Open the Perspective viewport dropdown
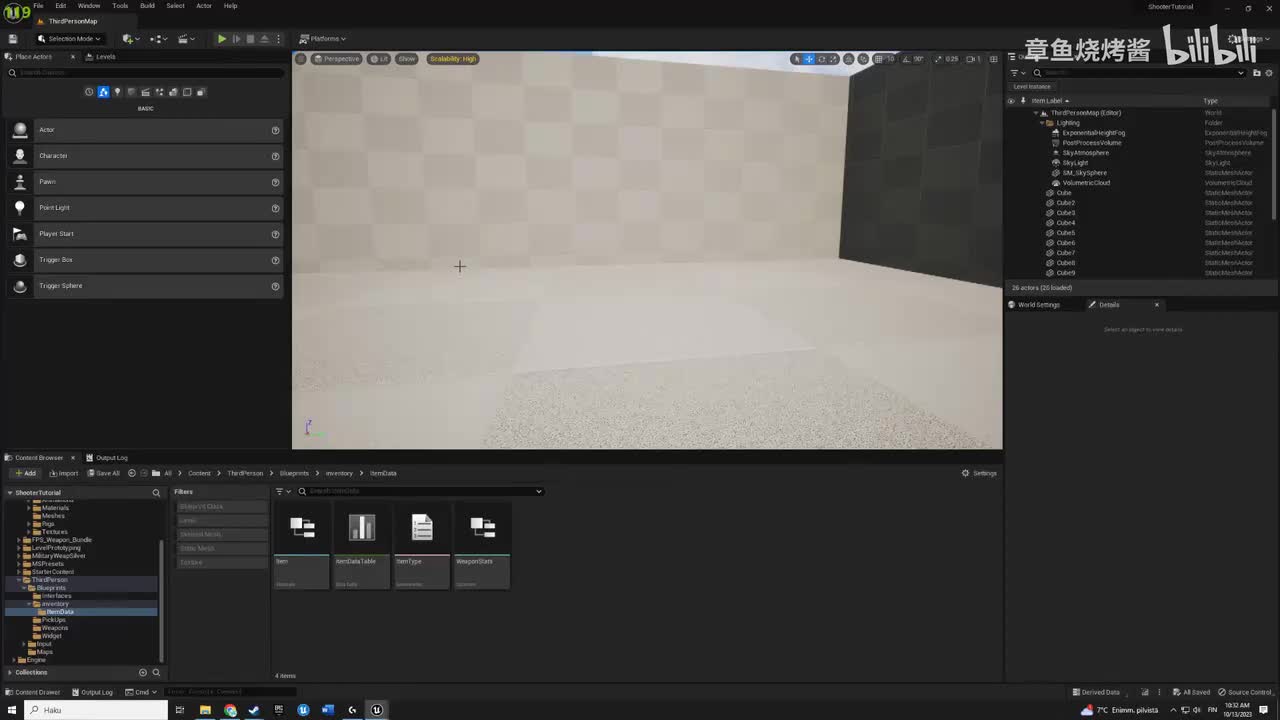The image size is (1280, 720). (336, 59)
